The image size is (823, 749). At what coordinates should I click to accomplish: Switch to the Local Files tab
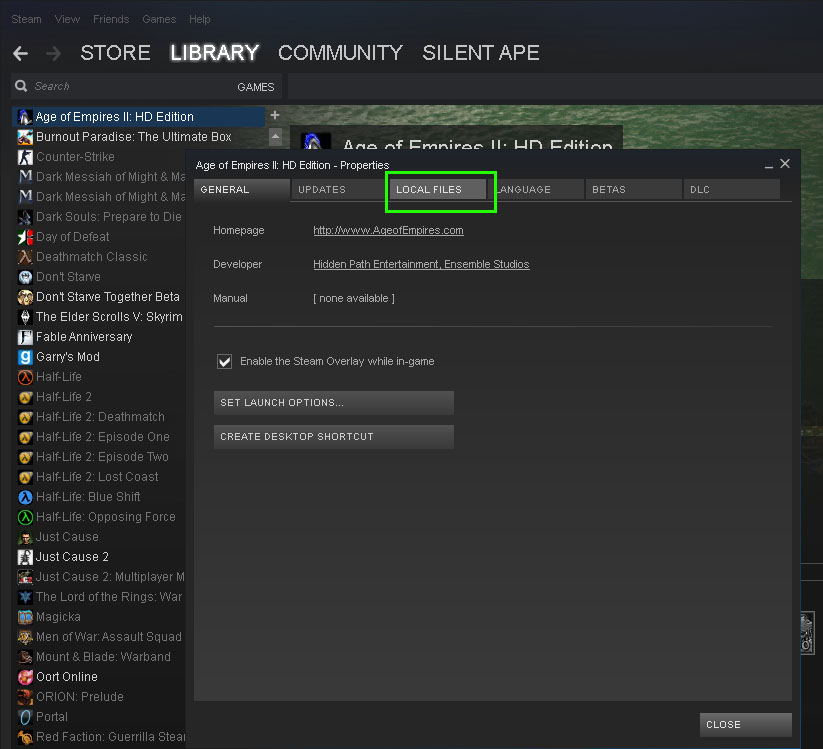[438, 189]
